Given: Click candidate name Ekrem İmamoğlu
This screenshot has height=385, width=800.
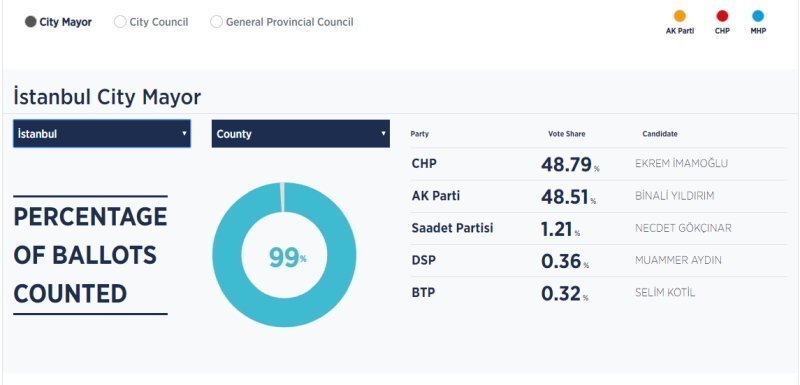Looking at the screenshot, I should (681, 164).
